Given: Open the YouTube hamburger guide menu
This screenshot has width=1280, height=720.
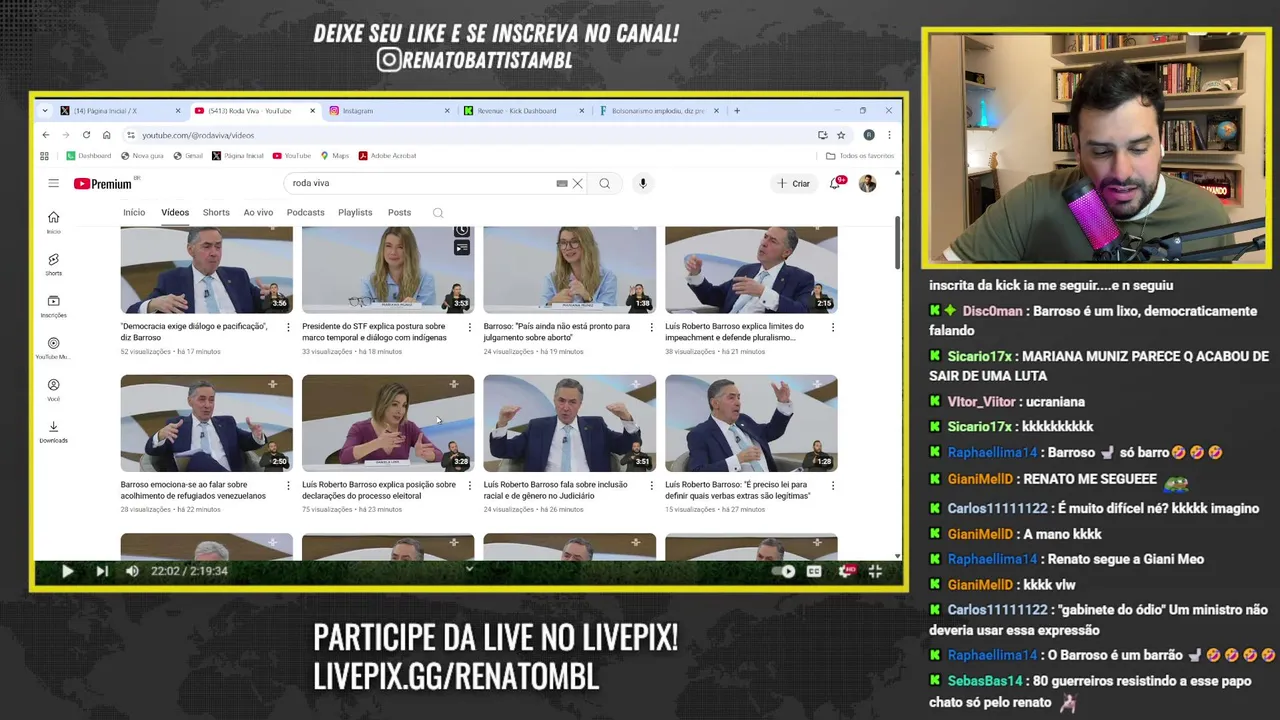Looking at the screenshot, I should (x=53, y=183).
